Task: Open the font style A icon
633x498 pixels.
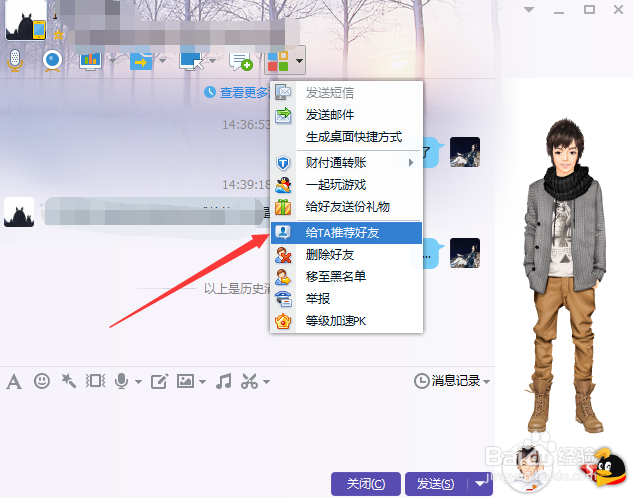Action: 14,381
